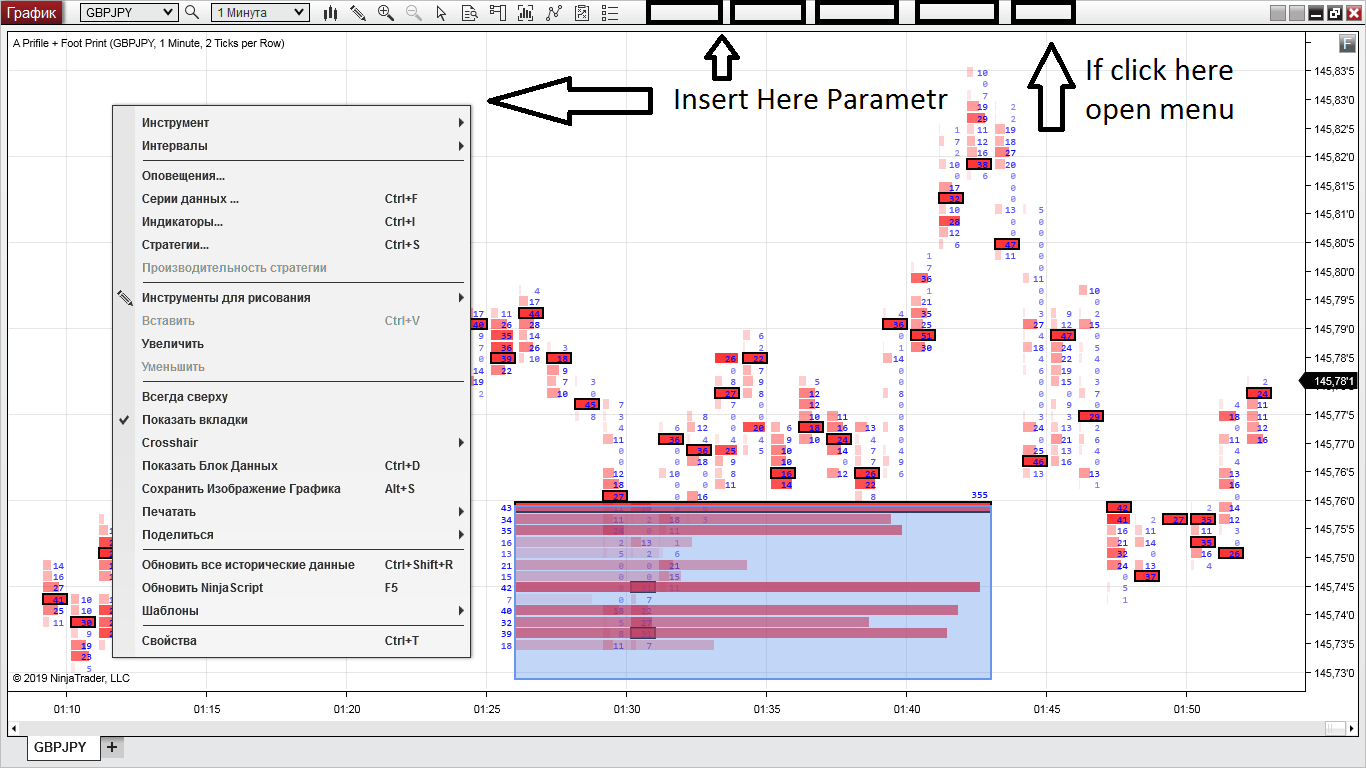Click the gray F button on chart
Screen dimensions: 1366x768
click(x=1347, y=43)
